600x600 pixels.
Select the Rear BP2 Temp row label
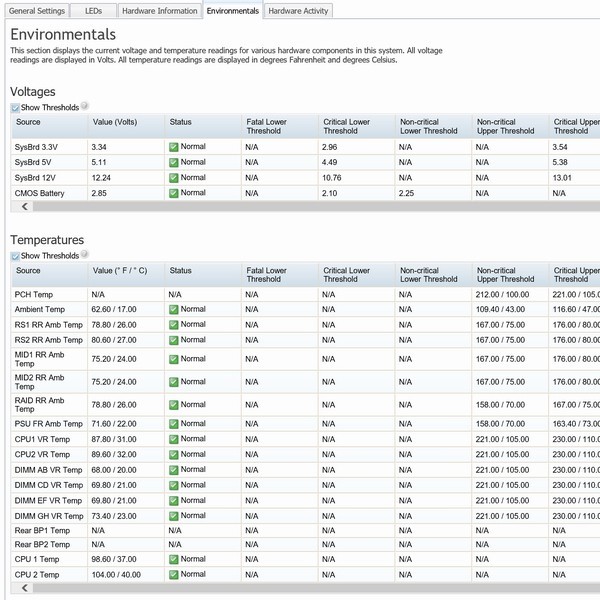coord(42,545)
